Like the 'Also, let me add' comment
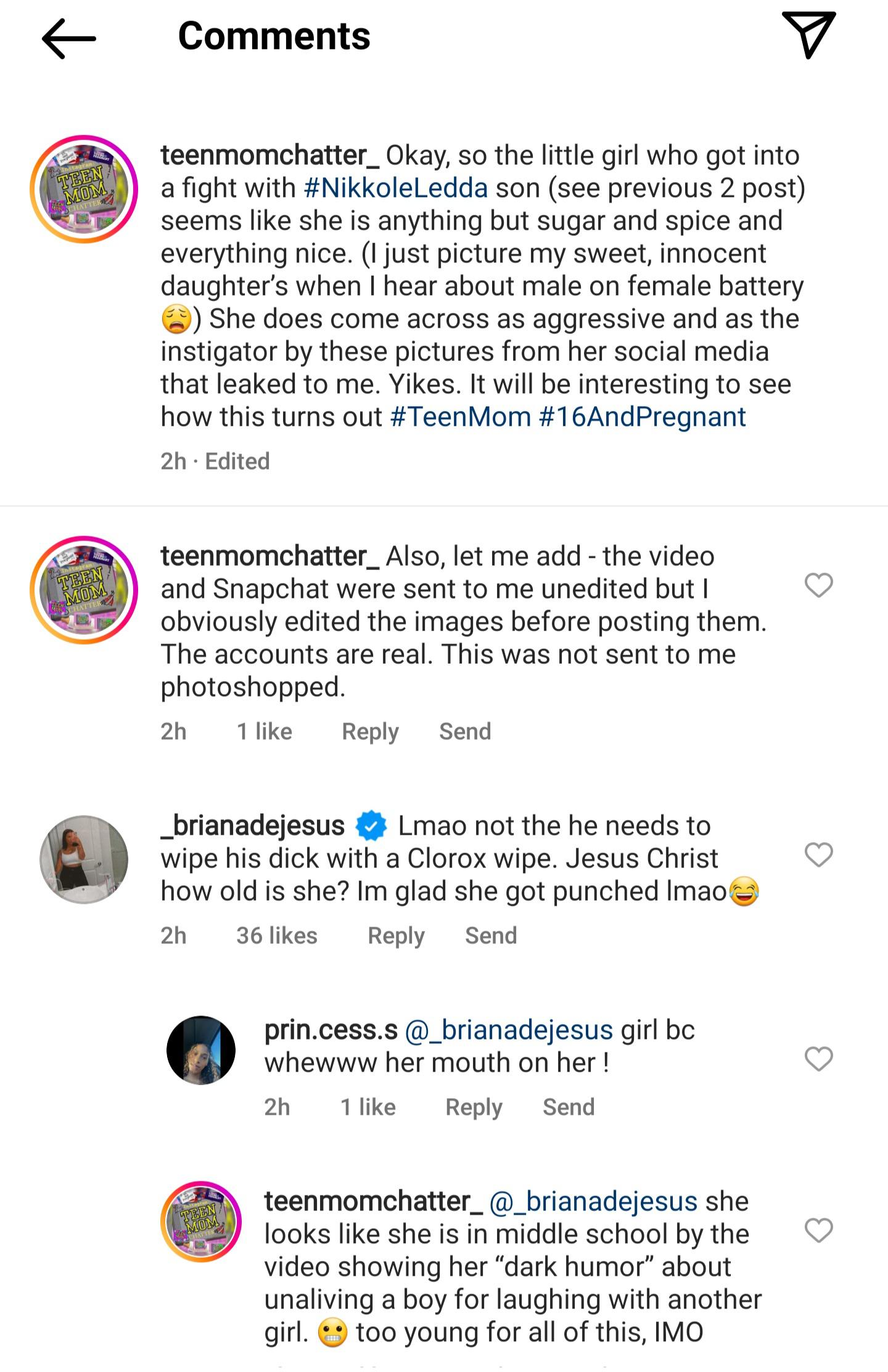Viewport: 888px width, 1372px height. click(818, 585)
